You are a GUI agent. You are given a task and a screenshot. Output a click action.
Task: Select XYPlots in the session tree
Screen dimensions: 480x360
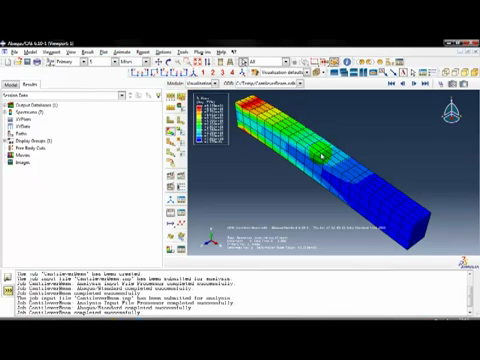(23, 119)
